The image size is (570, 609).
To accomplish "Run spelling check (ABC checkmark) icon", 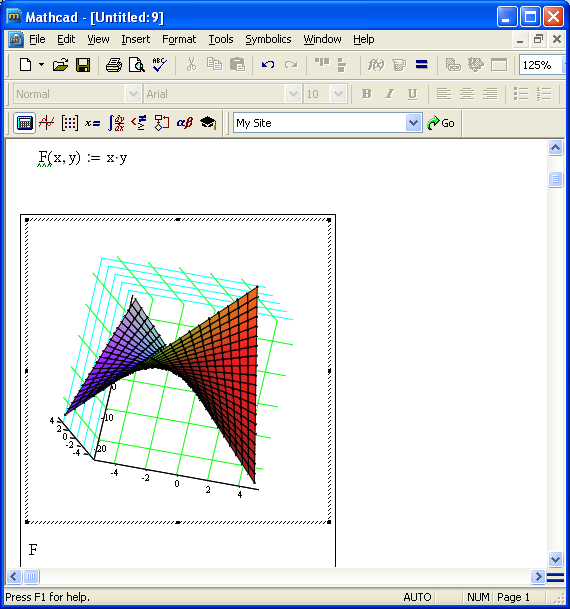I will tap(160, 64).
